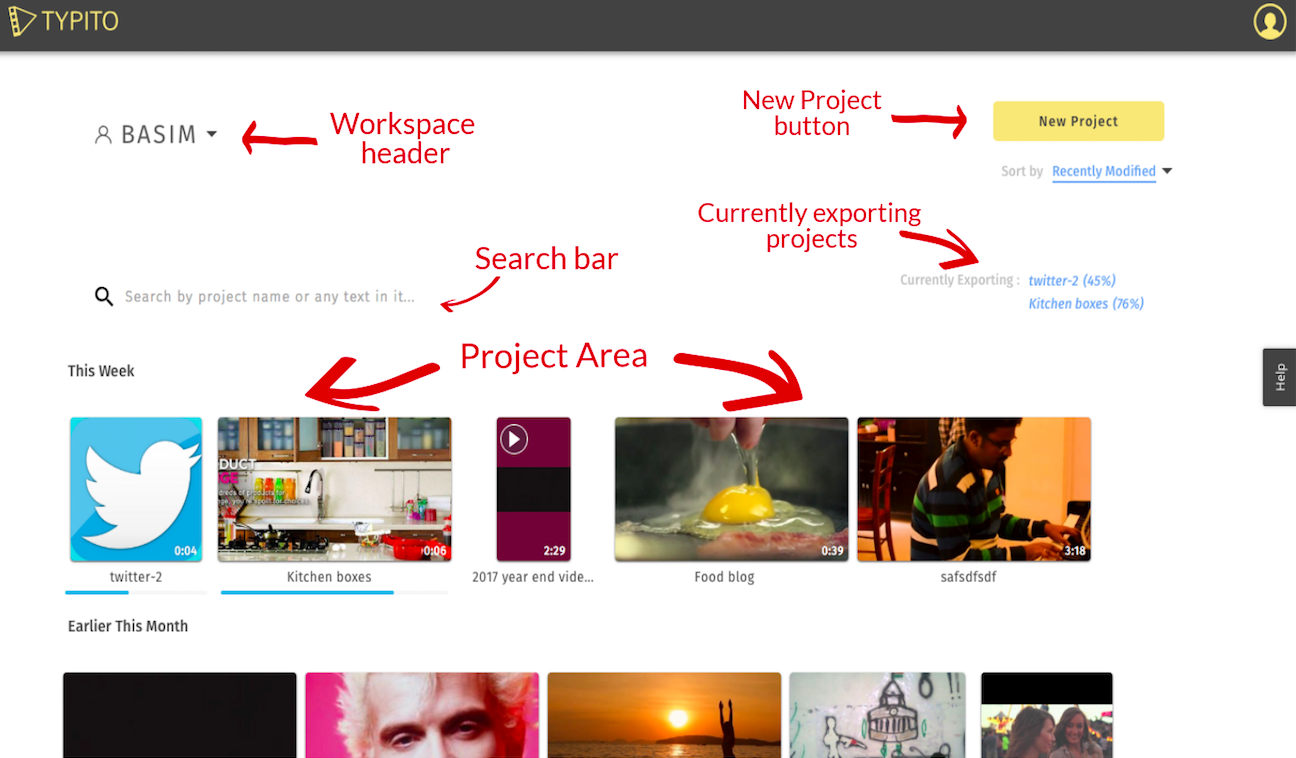This screenshot has height=758, width=1296.
Task: Open the pink-background face project thumbnail
Action: [422, 715]
